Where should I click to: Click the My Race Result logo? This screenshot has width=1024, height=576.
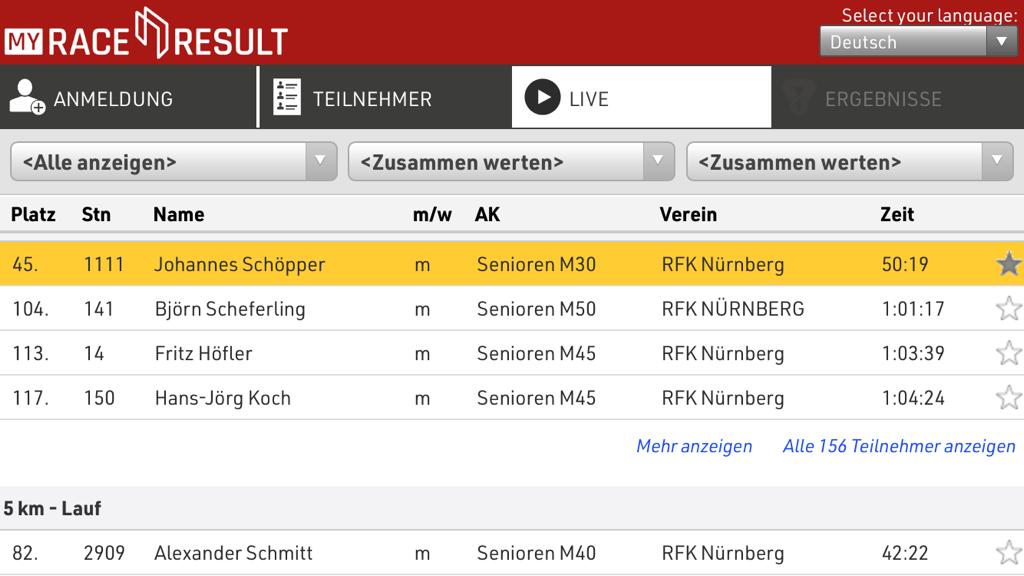tap(146, 34)
